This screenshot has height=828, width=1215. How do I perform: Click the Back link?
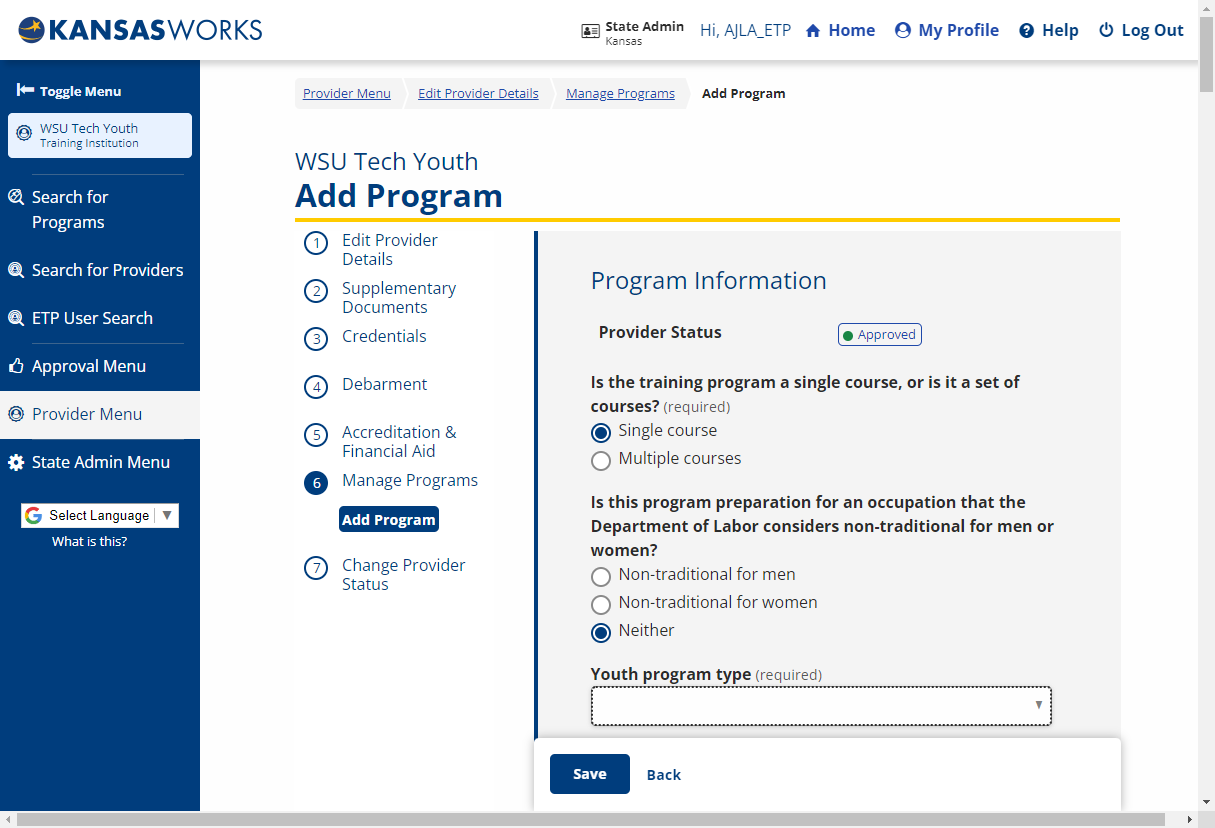664,775
